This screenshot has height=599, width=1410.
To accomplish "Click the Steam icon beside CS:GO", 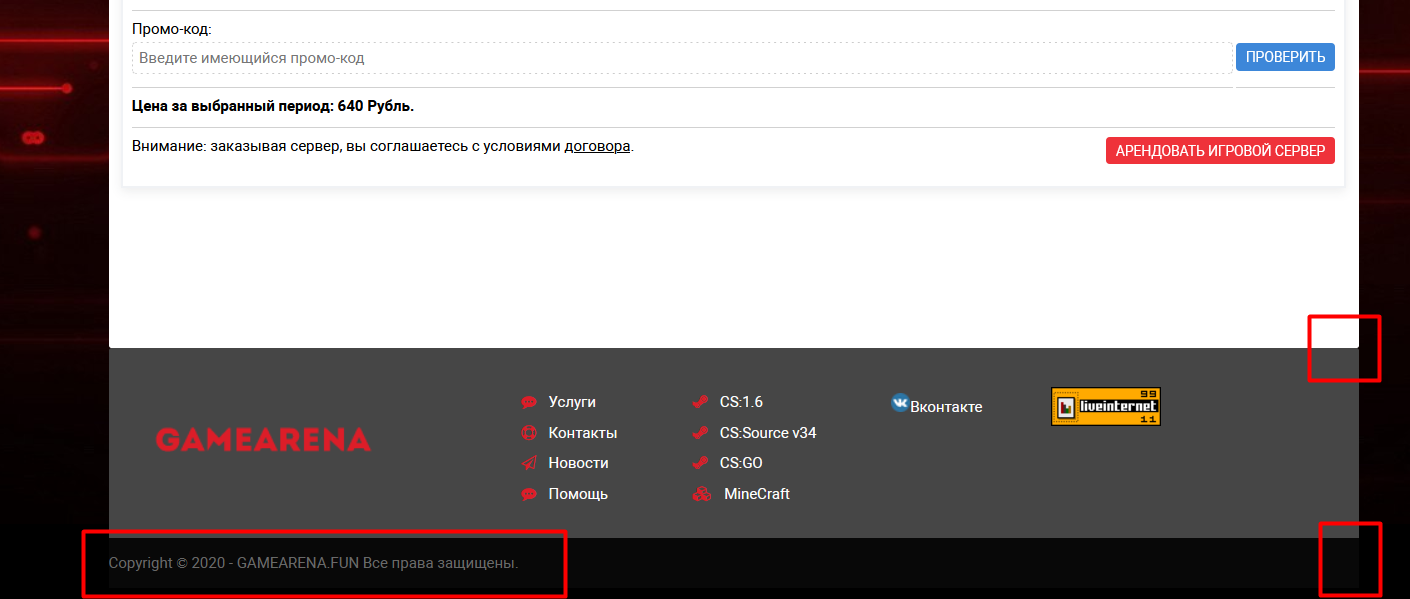I will 700,463.
